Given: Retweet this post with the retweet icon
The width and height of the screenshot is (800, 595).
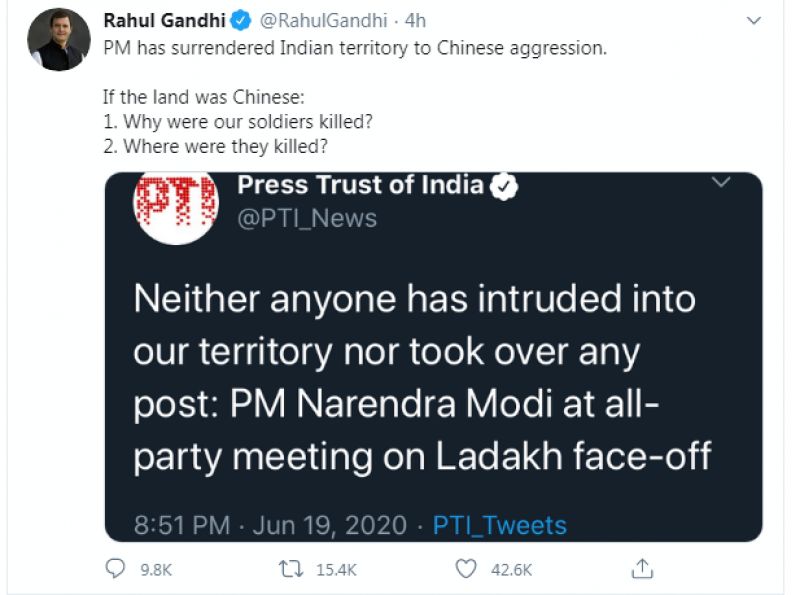Looking at the screenshot, I should 291,568.
